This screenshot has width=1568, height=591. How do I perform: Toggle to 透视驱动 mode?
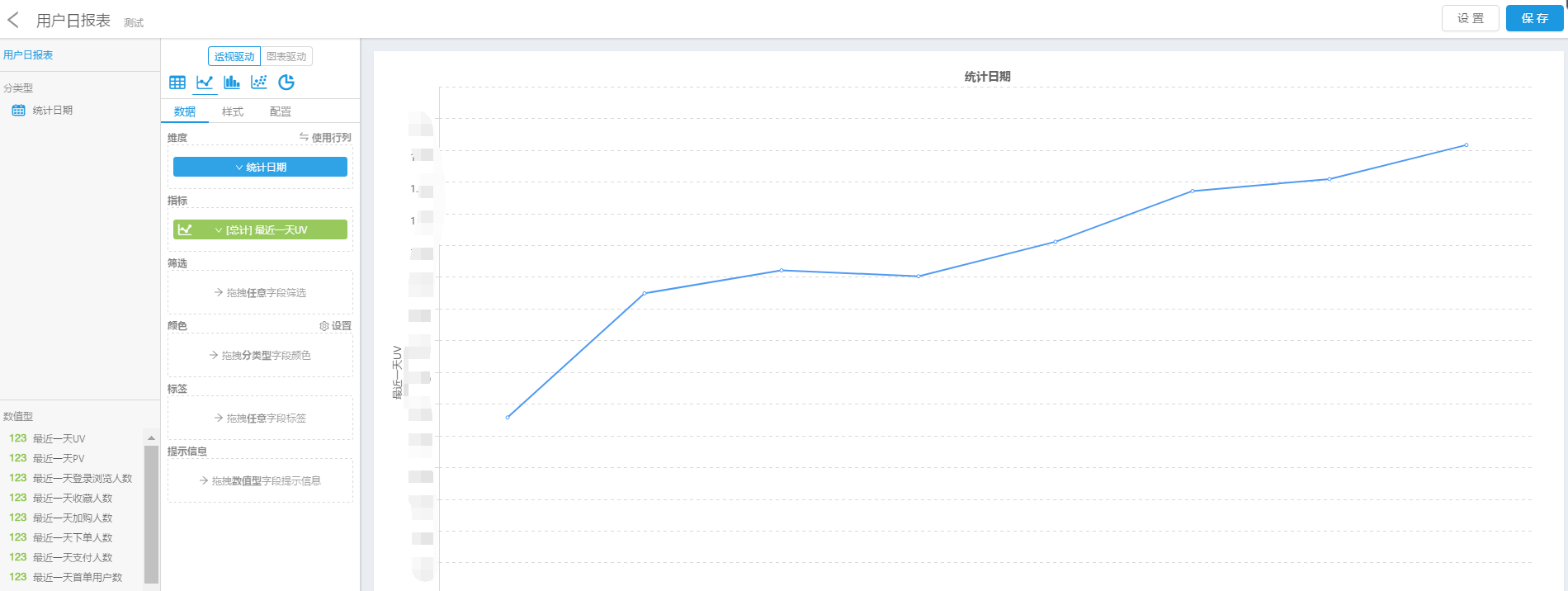tap(234, 56)
